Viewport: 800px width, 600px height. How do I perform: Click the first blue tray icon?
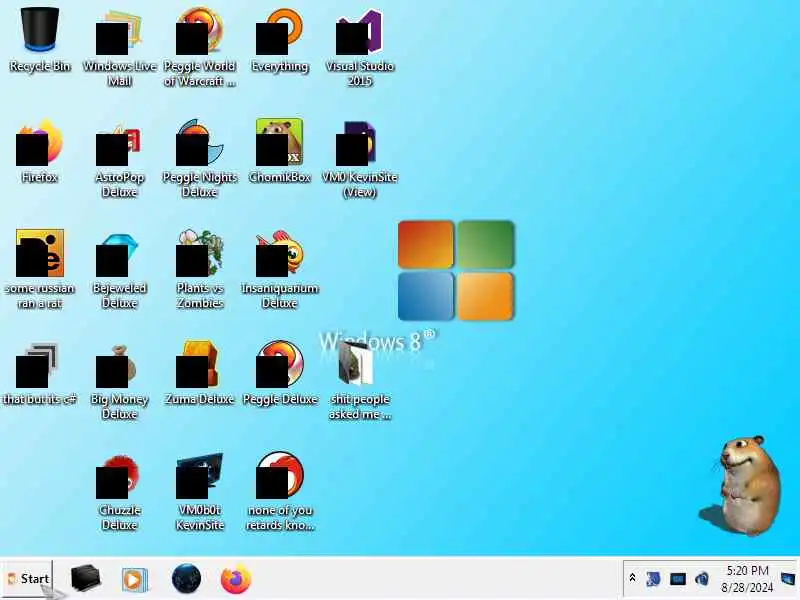[653, 579]
